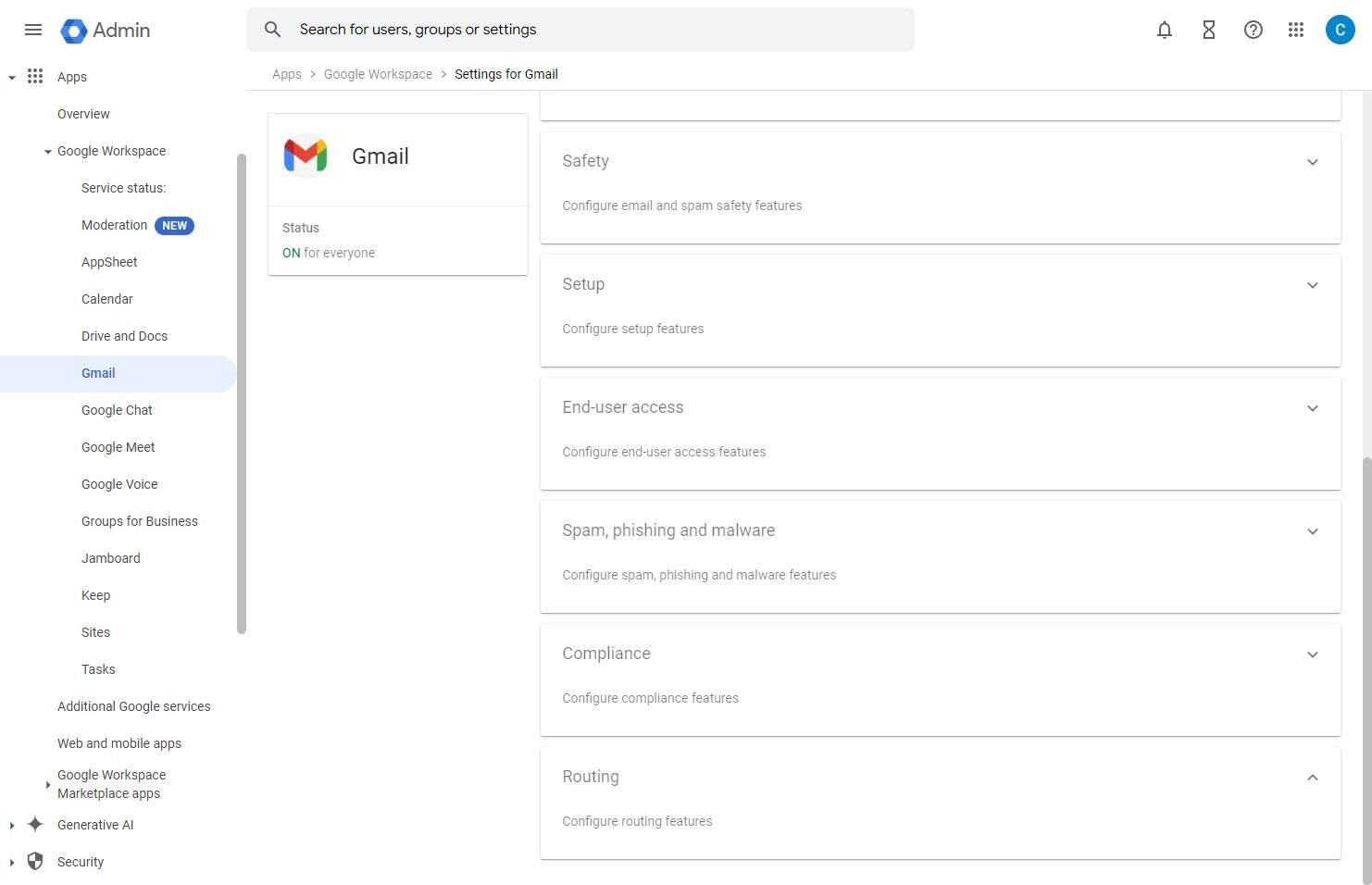Collapse the Routing section chevron
This screenshot has width=1372, height=885.
click(1312, 778)
